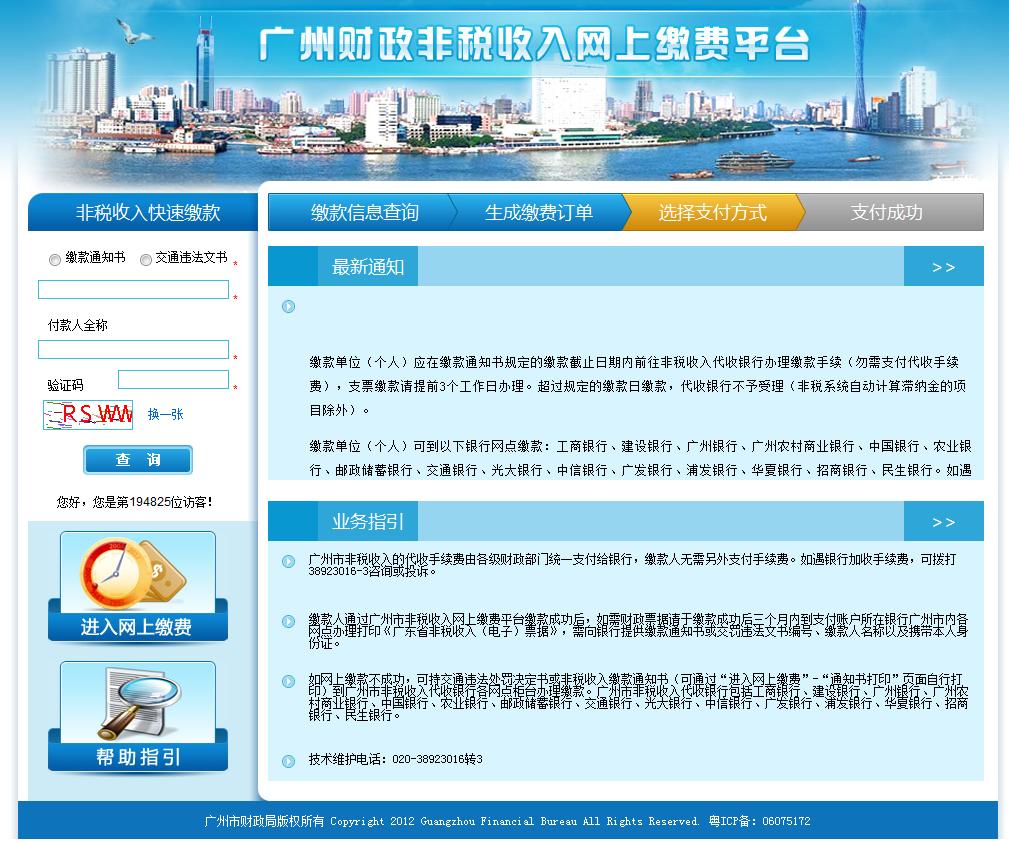This screenshot has width=1009, height=843.
Task: Click the 换一张 link to refresh captcha
Action: click(x=166, y=414)
